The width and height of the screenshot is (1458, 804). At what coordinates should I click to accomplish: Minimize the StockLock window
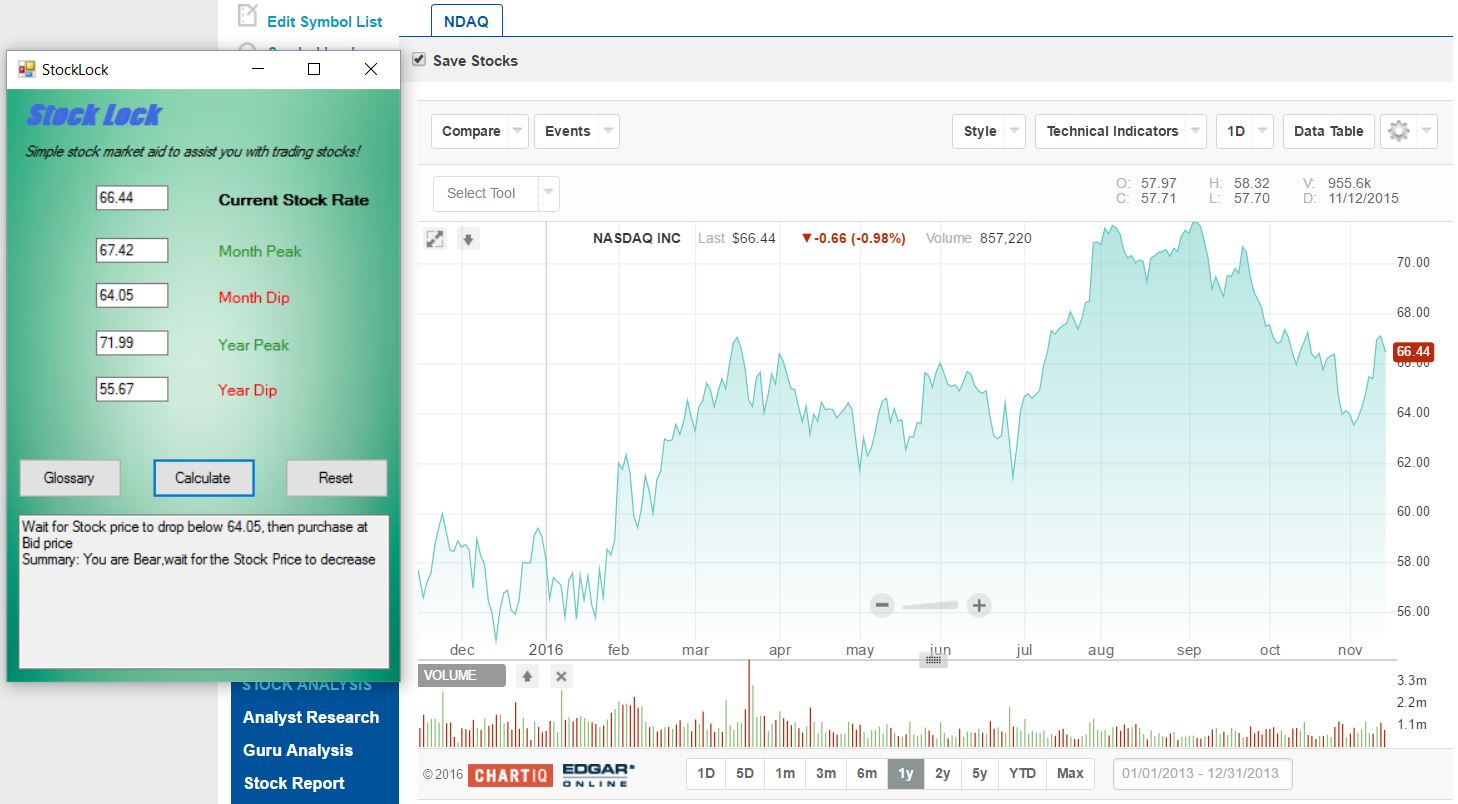tap(258, 69)
